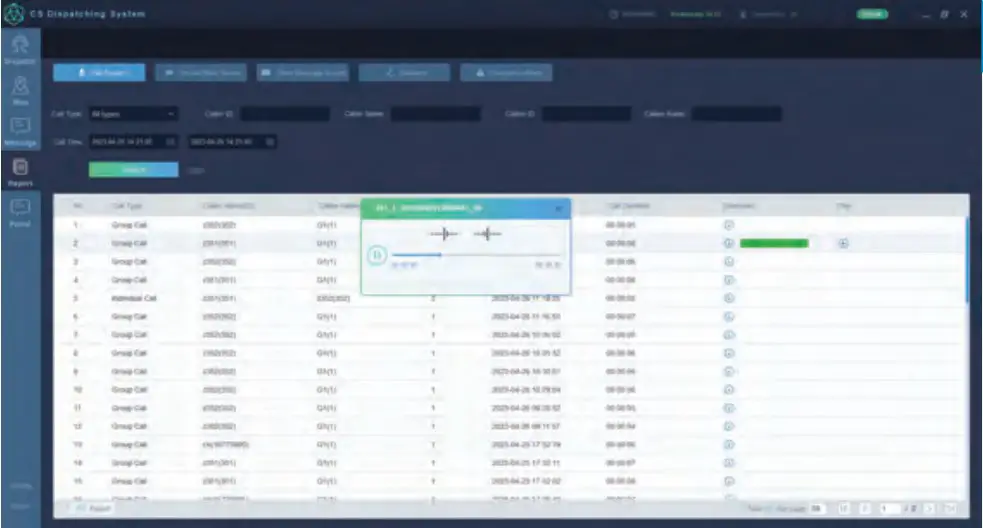This screenshot has width=983, height=528.
Task: Download the recording in row 8
Action: [728, 353]
